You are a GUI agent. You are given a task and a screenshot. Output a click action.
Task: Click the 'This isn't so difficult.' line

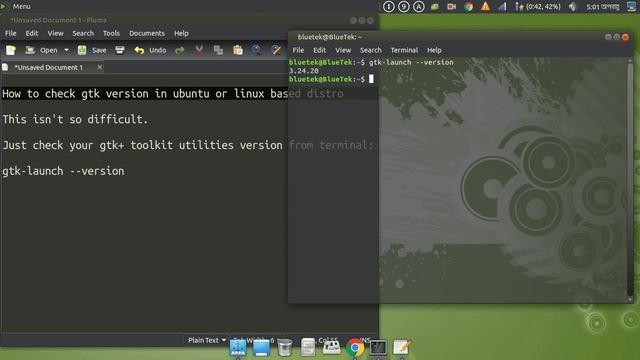click(75, 120)
